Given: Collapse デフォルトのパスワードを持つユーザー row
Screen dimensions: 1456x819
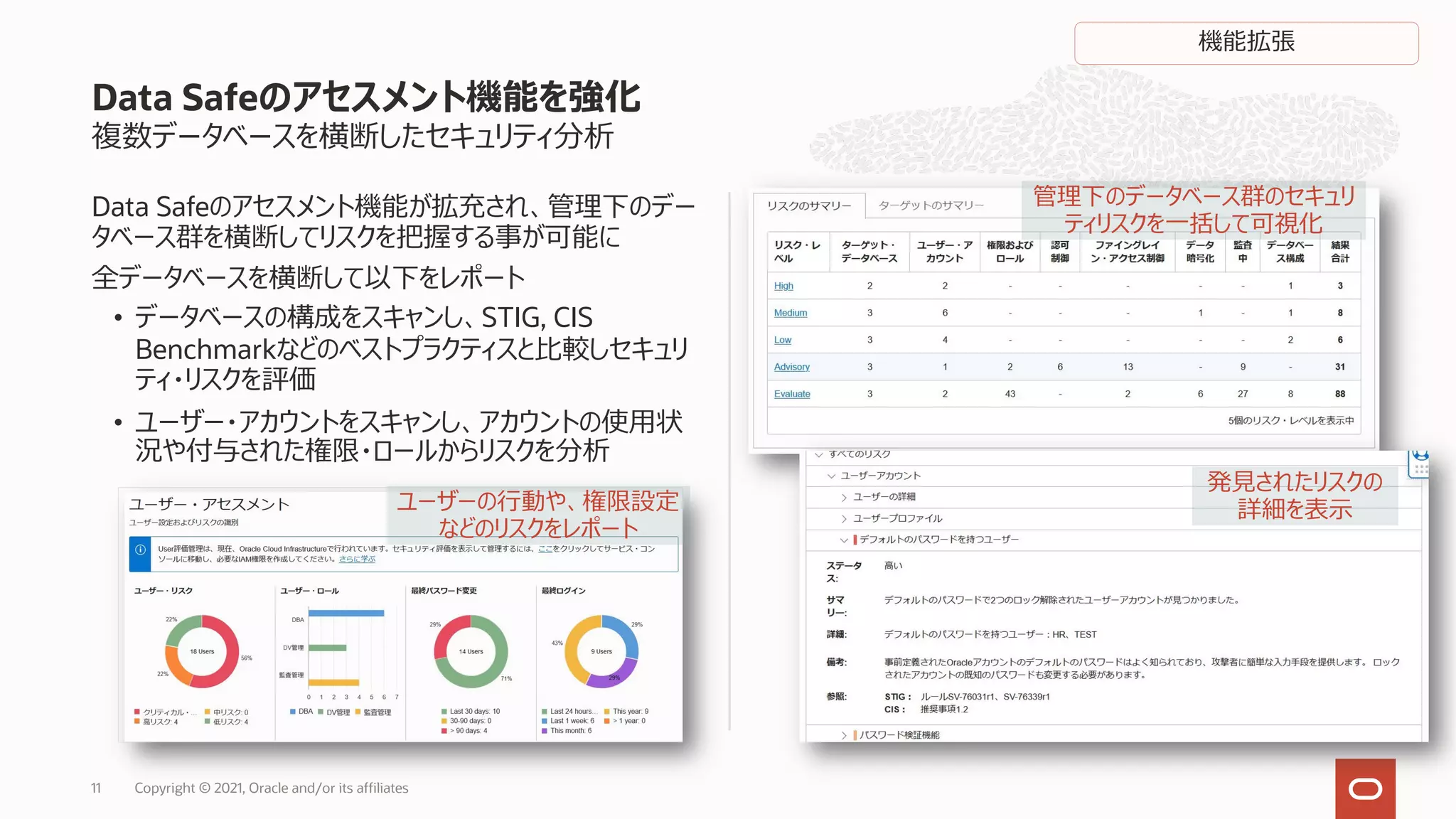Looking at the screenshot, I should 844,540.
